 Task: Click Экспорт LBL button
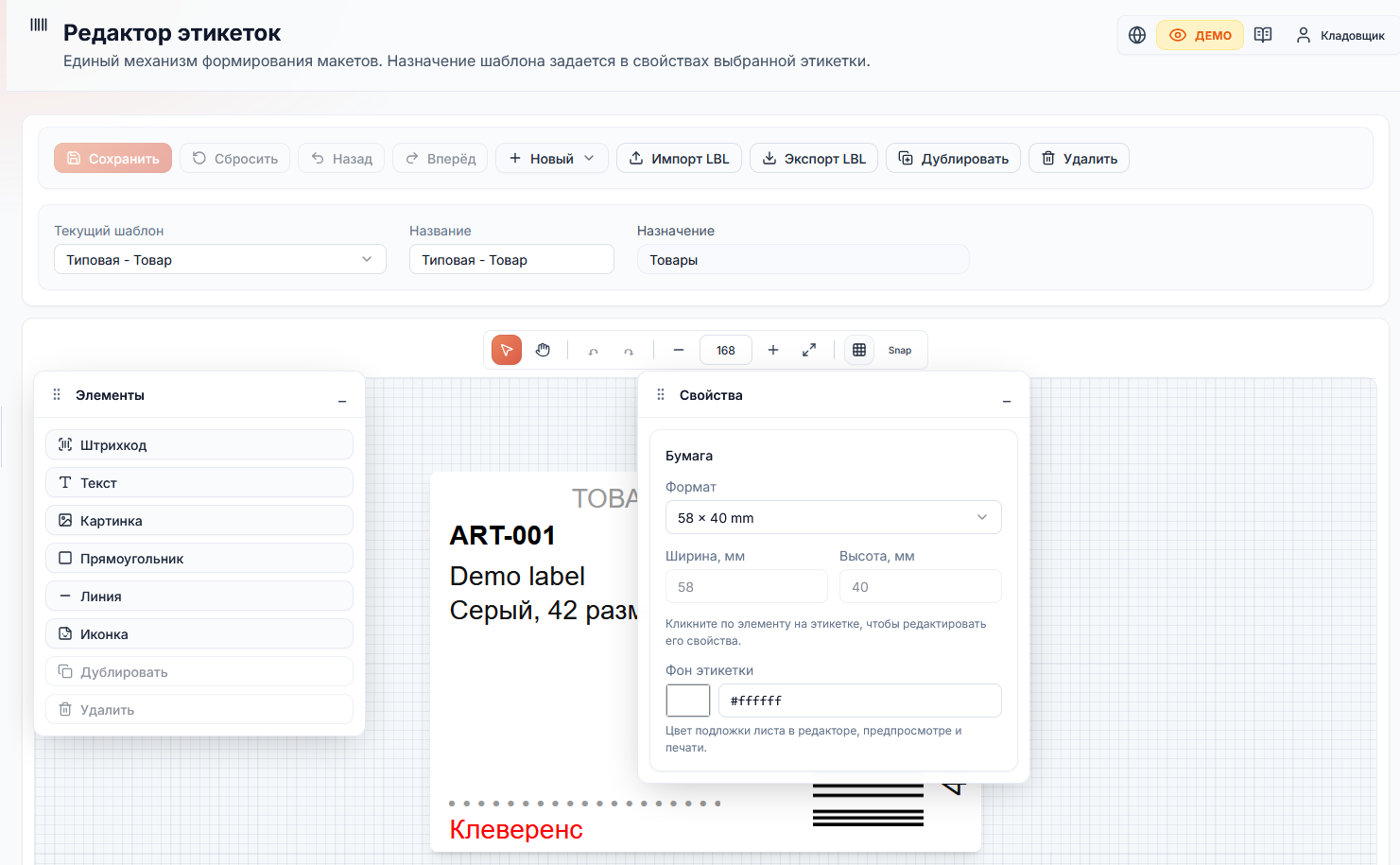[814, 158]
